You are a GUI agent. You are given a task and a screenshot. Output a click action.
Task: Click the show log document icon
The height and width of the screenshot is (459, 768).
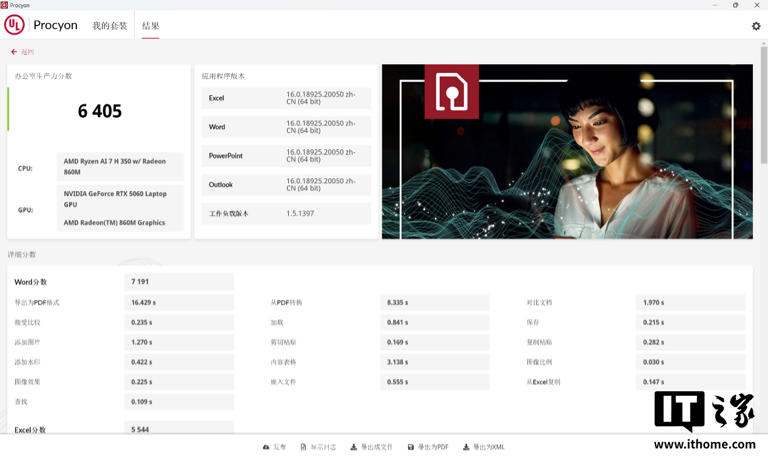pyautogui.click(x=303, y=447)
